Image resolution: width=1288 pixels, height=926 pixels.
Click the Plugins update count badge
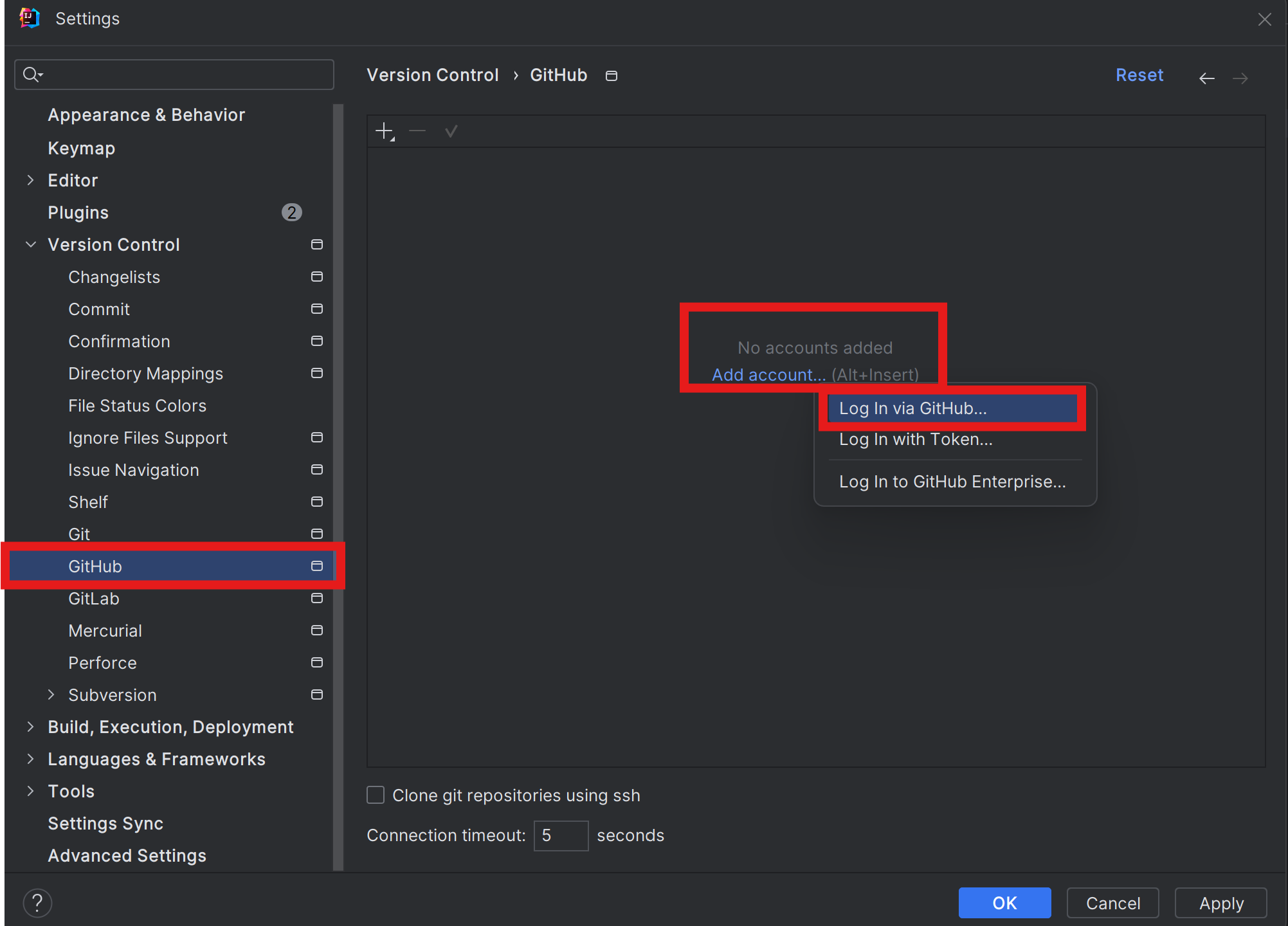coord(291,213)
